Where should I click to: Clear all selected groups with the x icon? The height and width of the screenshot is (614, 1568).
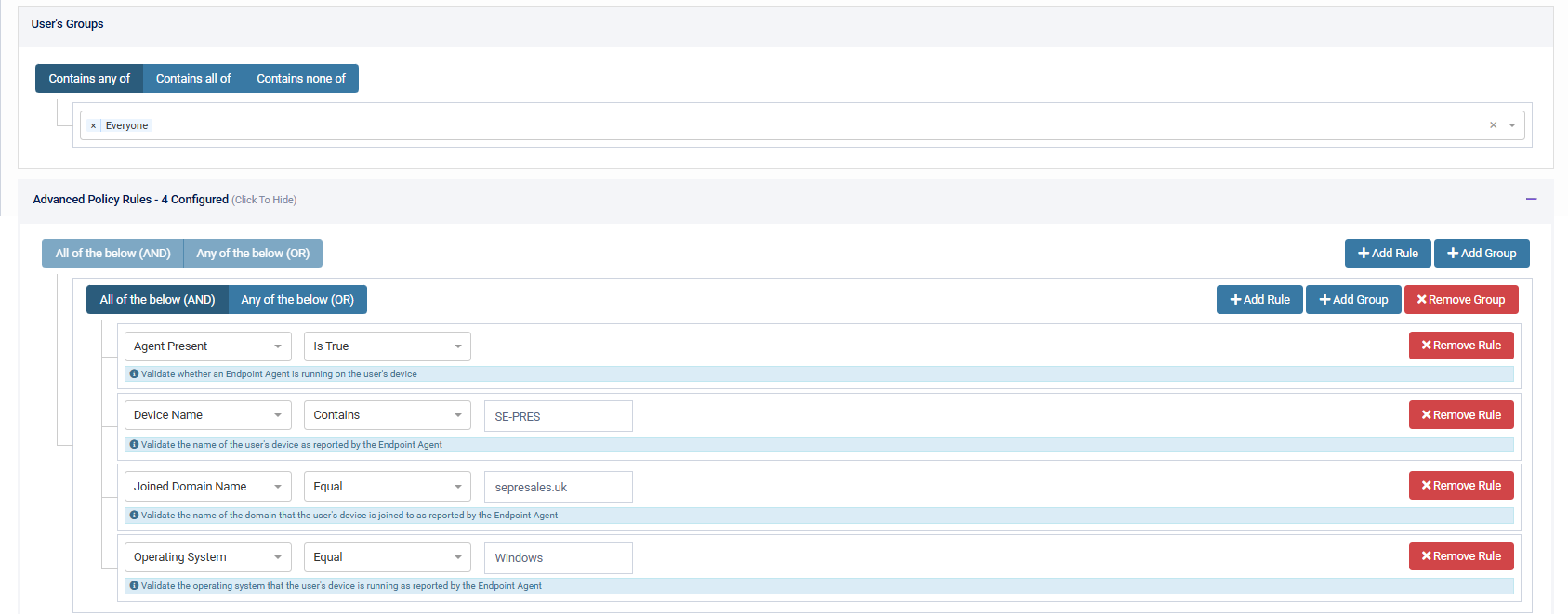tap(1493, 125)
